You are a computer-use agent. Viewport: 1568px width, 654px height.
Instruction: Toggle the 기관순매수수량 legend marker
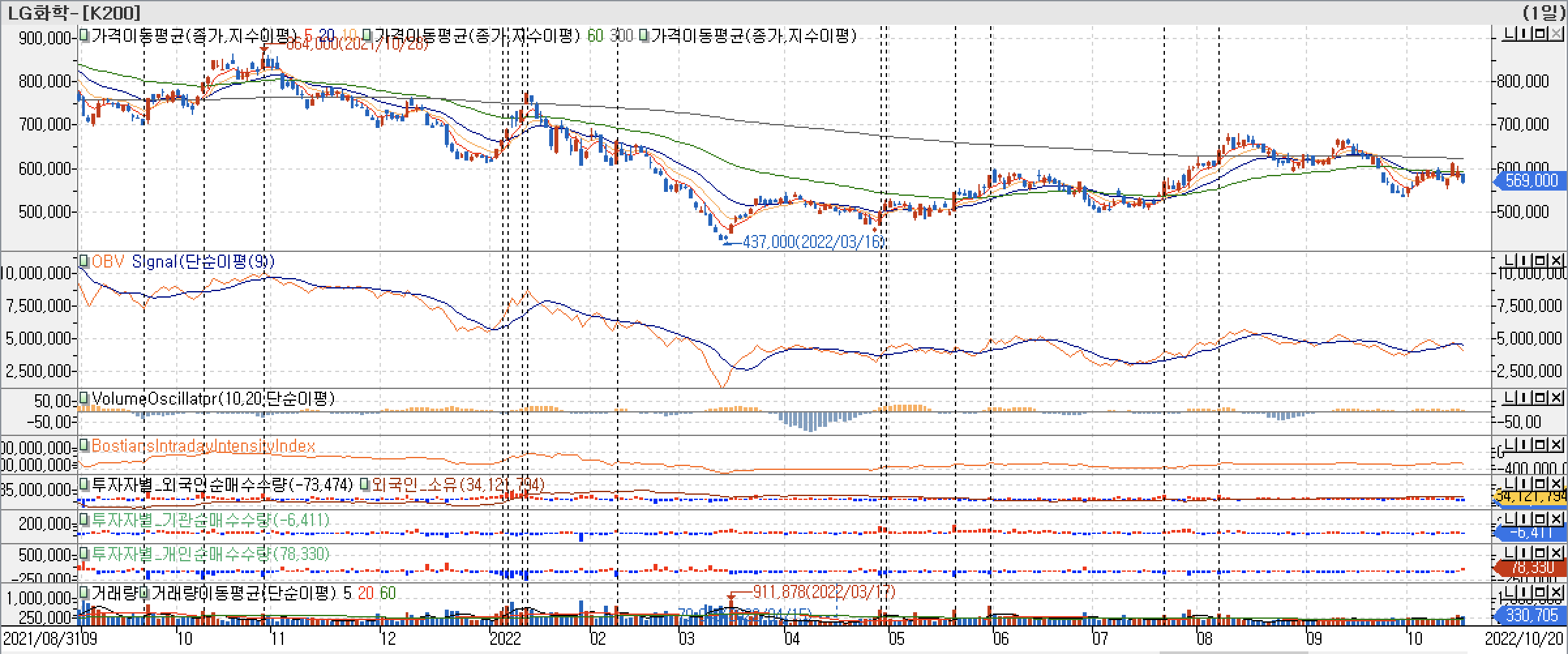click(84, 520)
